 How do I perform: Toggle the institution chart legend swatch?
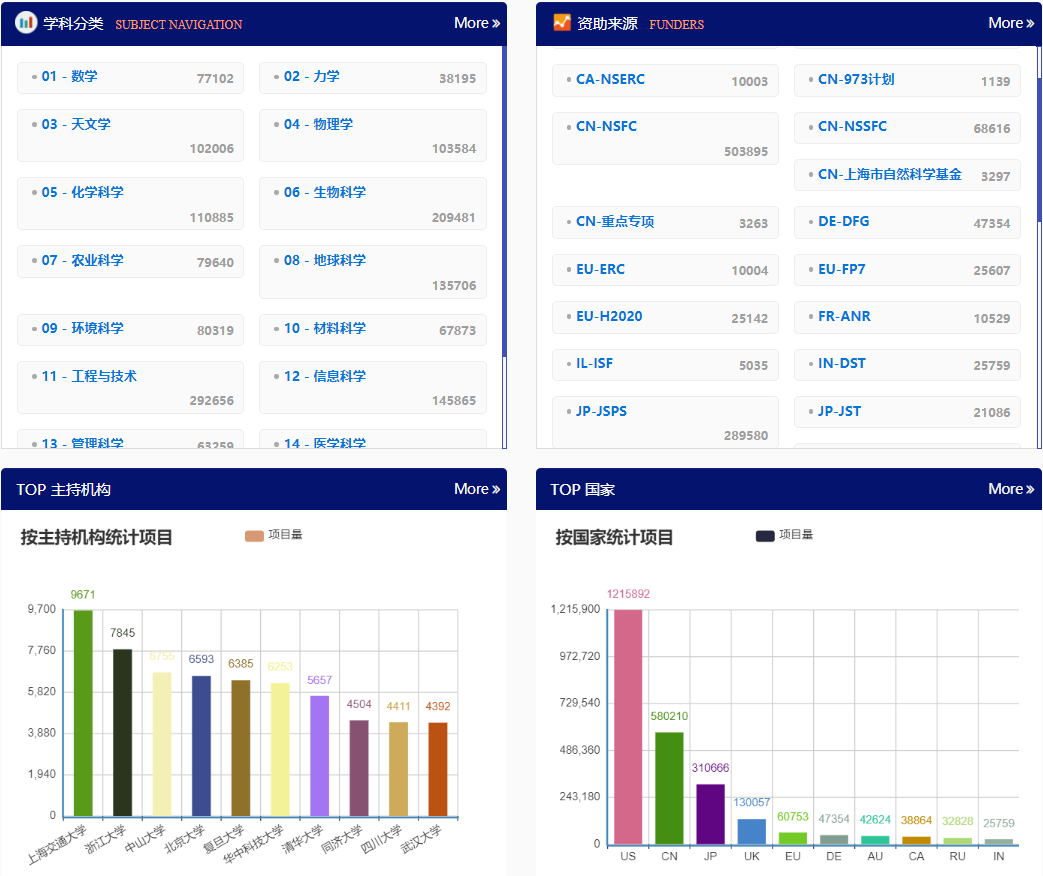point(254,536)
